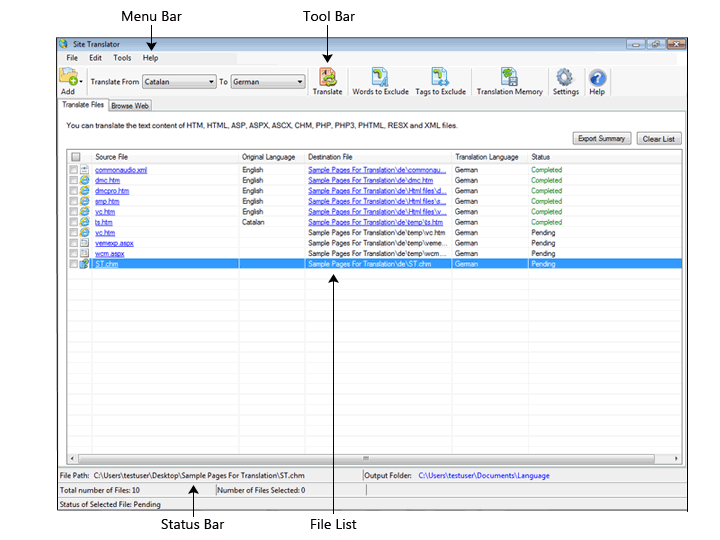Check the wcm.aspx row checkbox
The height and width of the screenshot is (540, 720).
73,253
